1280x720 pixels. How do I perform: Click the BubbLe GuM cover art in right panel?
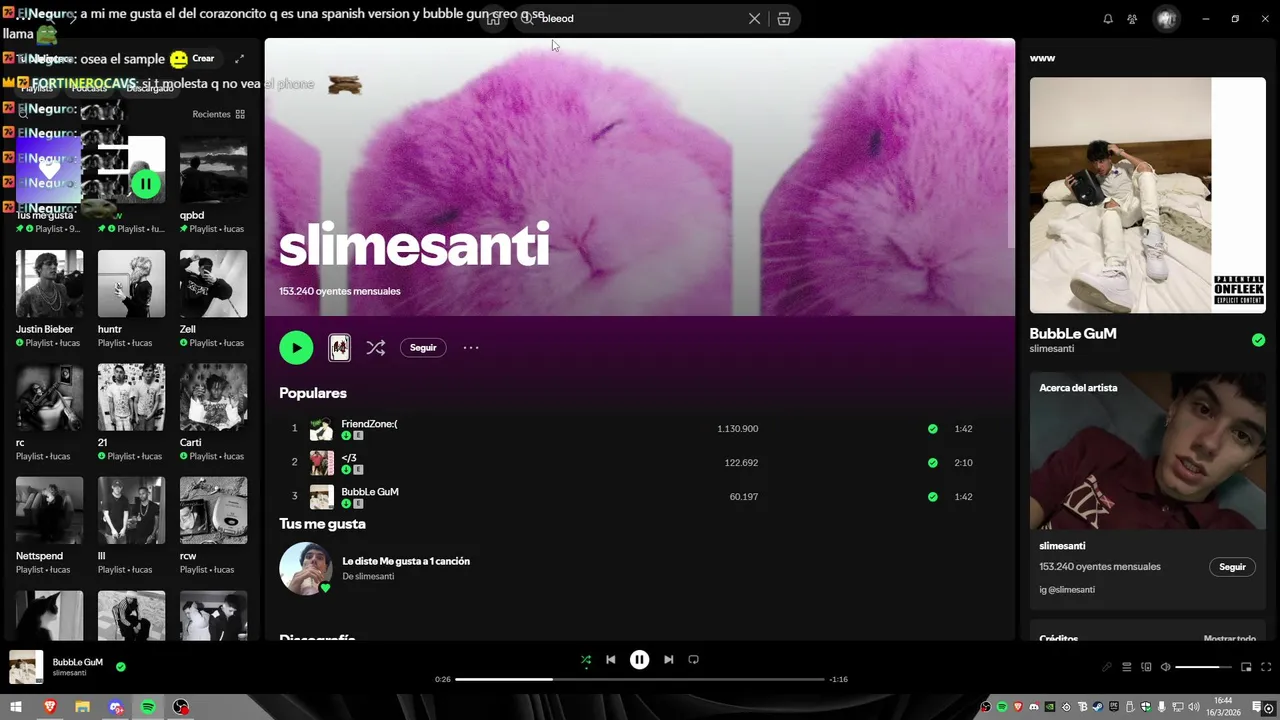[x=1148, y=195]
